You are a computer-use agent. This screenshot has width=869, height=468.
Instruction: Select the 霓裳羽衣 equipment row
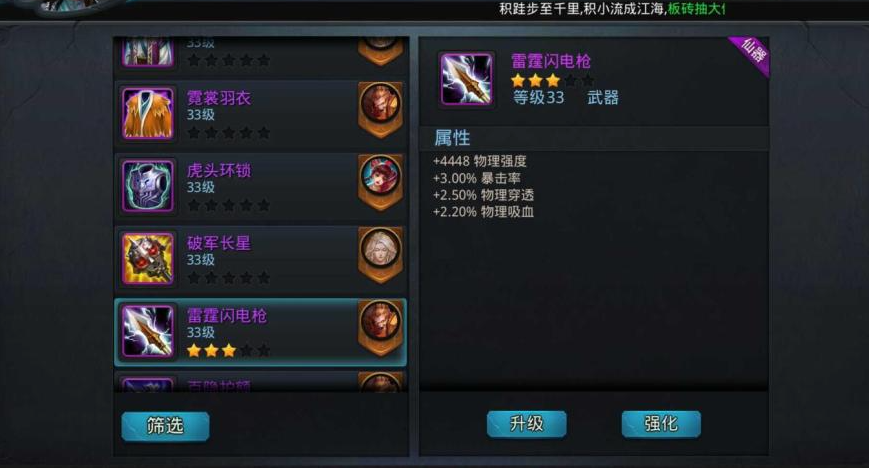click(261, 115)
